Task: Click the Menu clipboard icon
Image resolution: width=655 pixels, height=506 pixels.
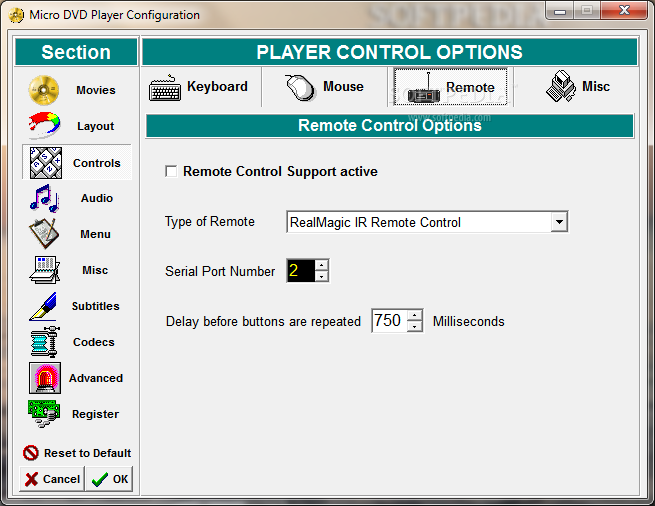Action: 44,234
